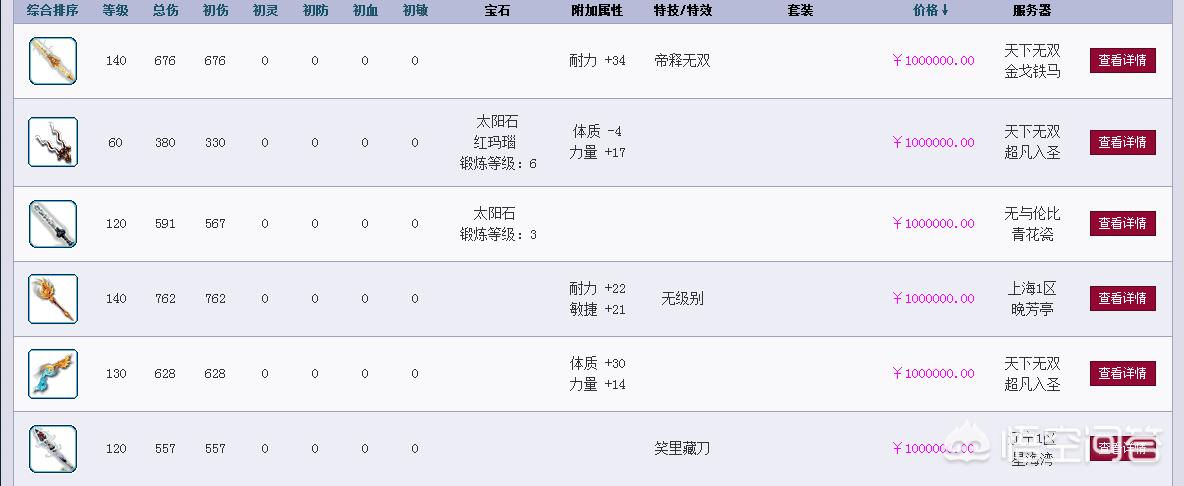1184x486 pixels.
Task: Click 查看详情 for the level 130 item
Action: tap(1122, 373)
